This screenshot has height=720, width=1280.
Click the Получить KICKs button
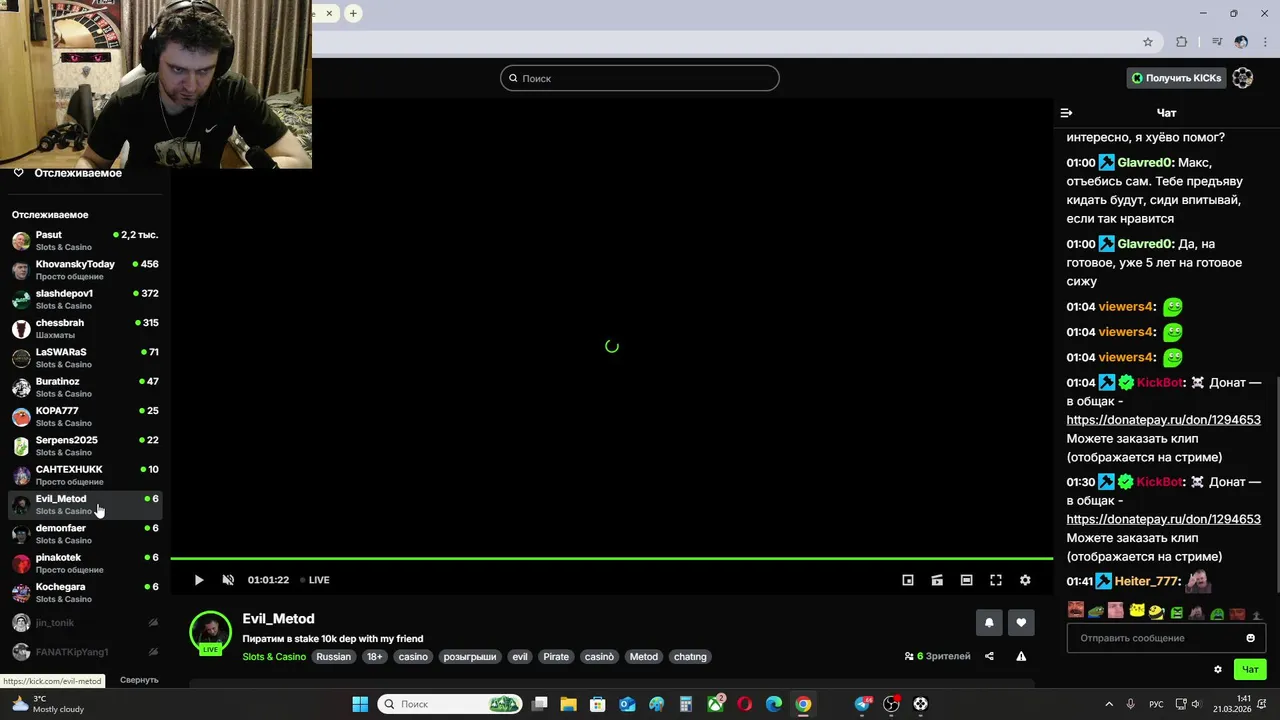click(x=1176, y=78)
